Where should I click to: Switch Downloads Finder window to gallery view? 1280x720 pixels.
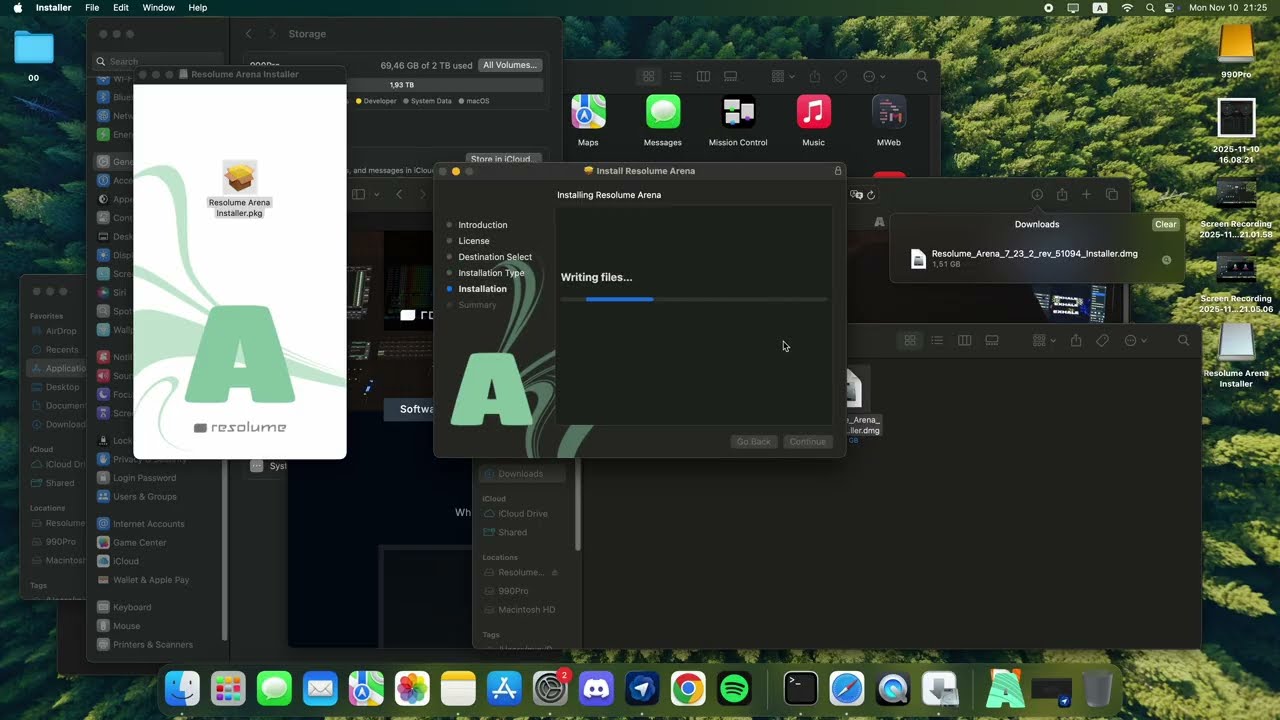(x=991, y=341)
